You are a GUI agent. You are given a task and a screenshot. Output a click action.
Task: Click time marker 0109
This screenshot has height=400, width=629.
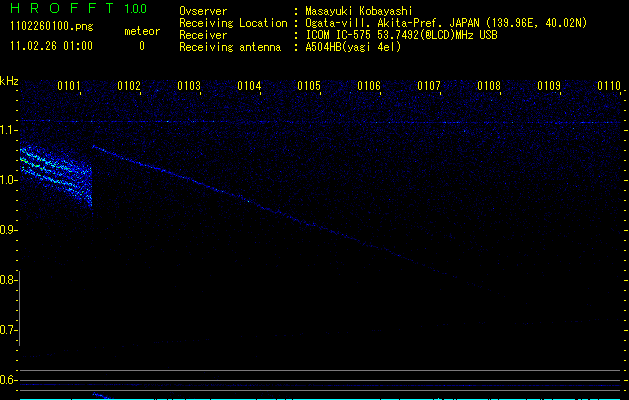(548, 86)
